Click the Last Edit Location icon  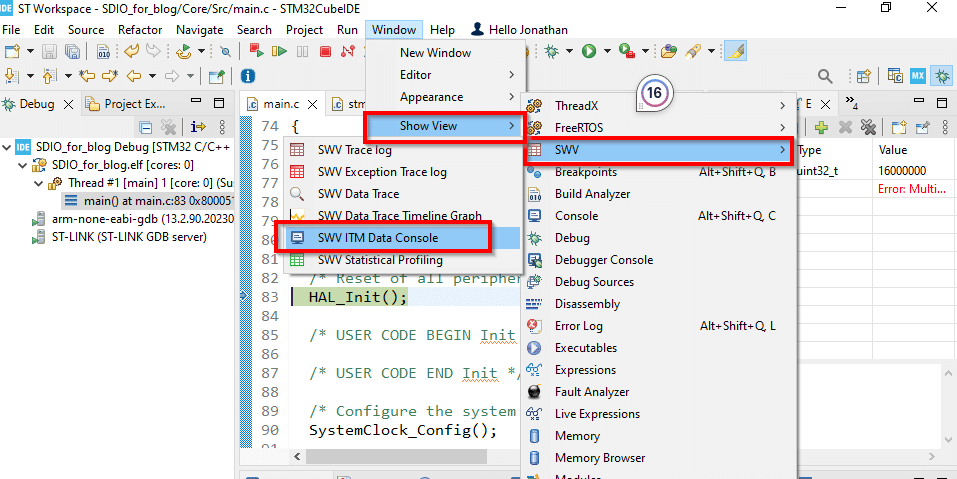(x=88, y=76)
